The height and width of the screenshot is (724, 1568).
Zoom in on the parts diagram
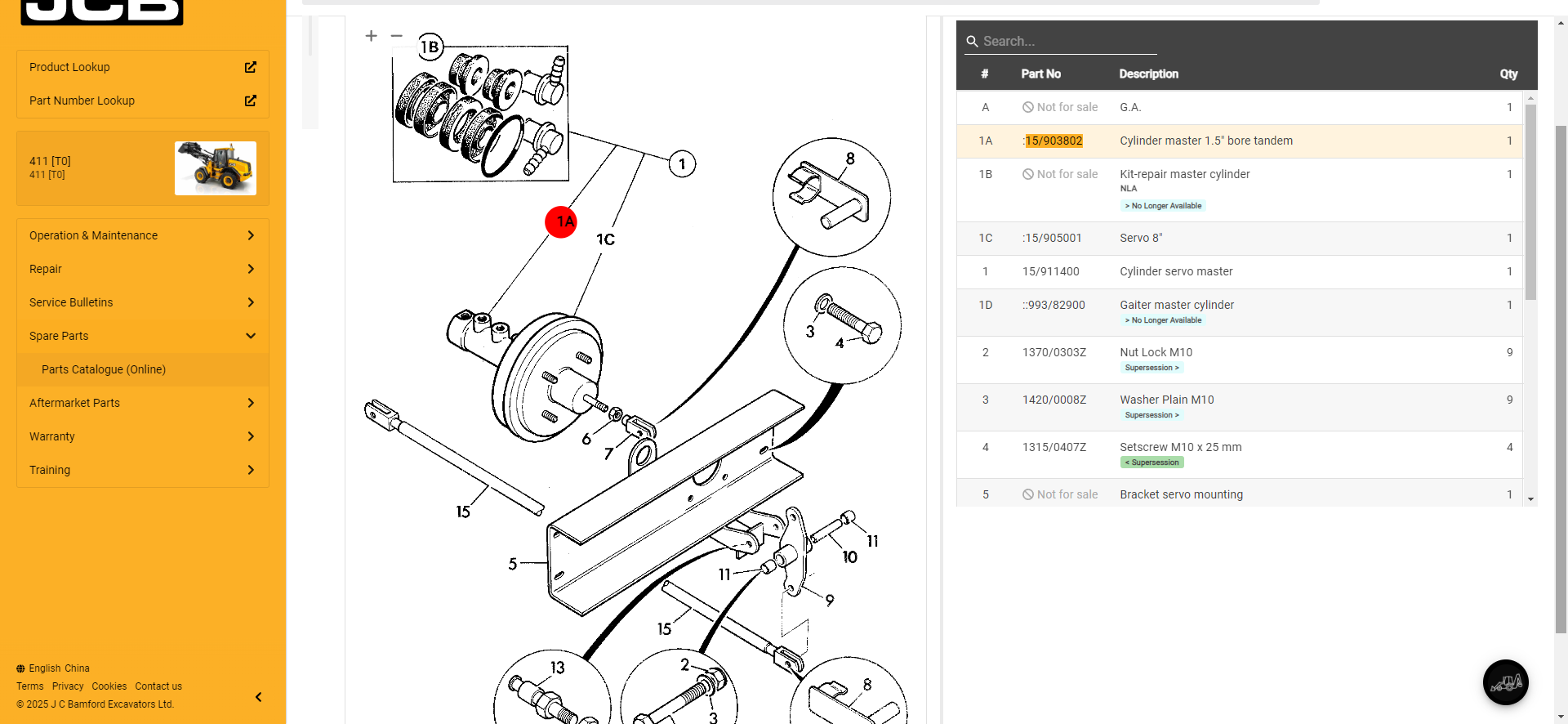pos(371,36)
